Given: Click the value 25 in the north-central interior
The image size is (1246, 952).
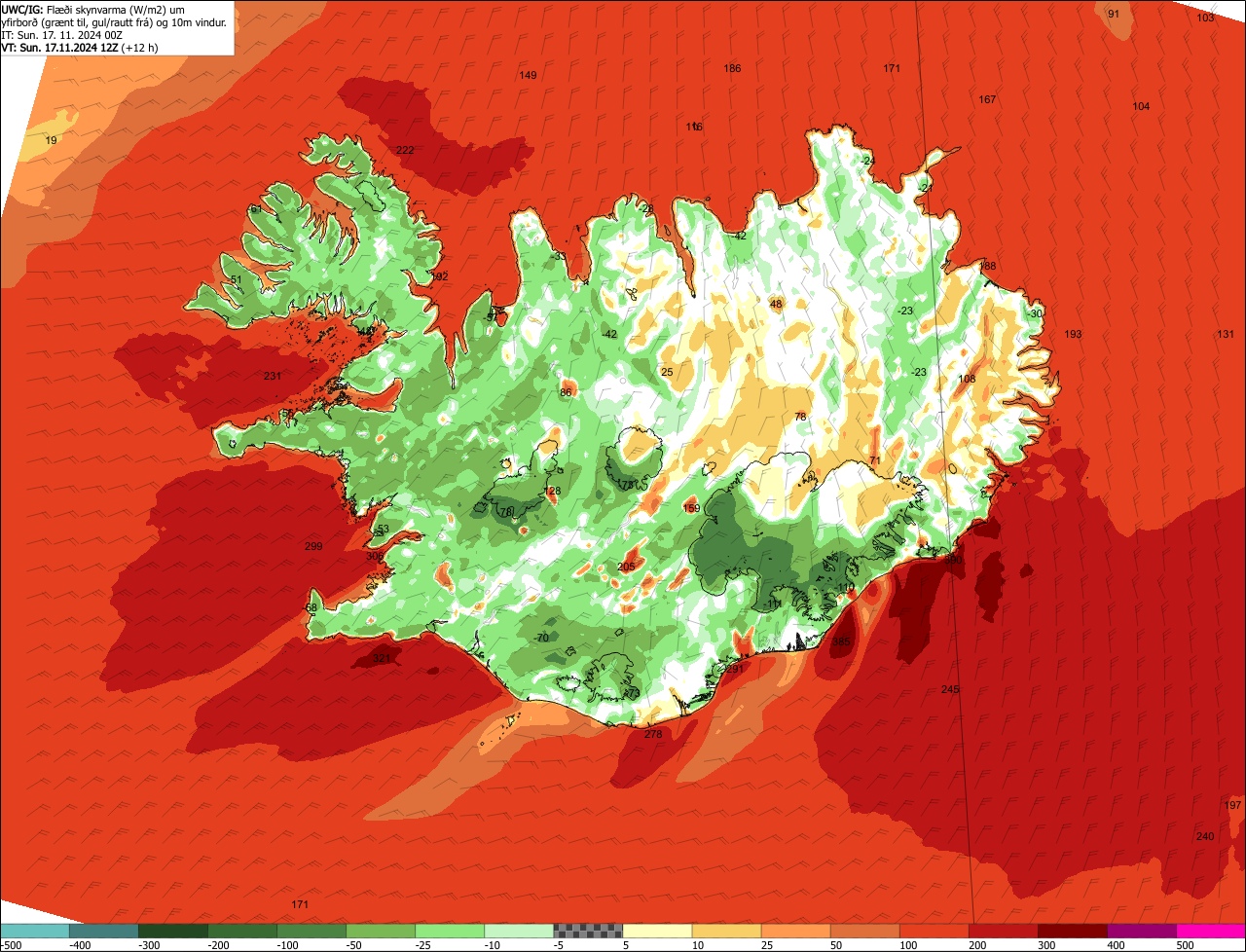Looking at the screenshot, I should 667,373.
